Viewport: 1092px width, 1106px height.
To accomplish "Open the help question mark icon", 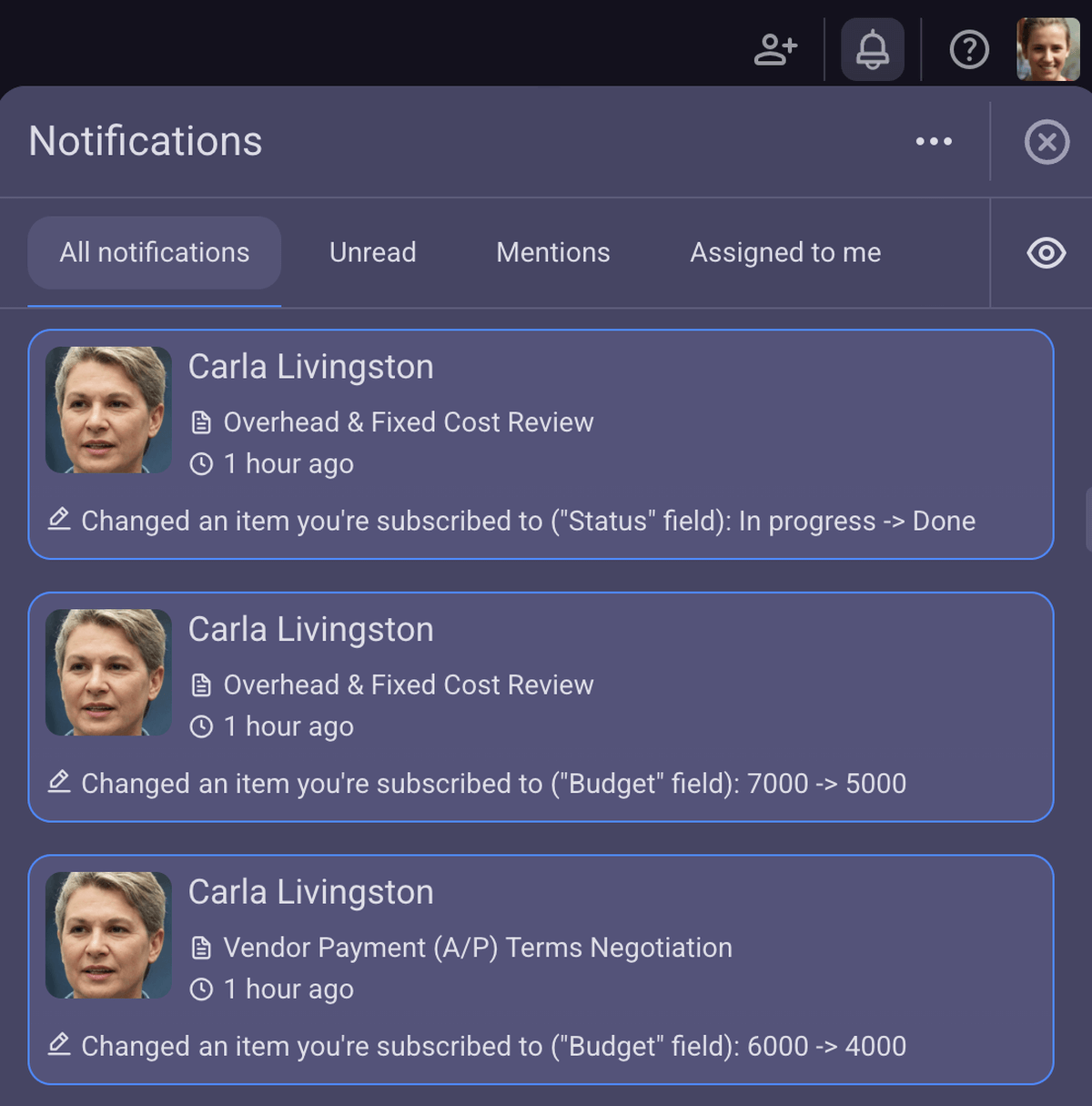I will click(968, 50).
